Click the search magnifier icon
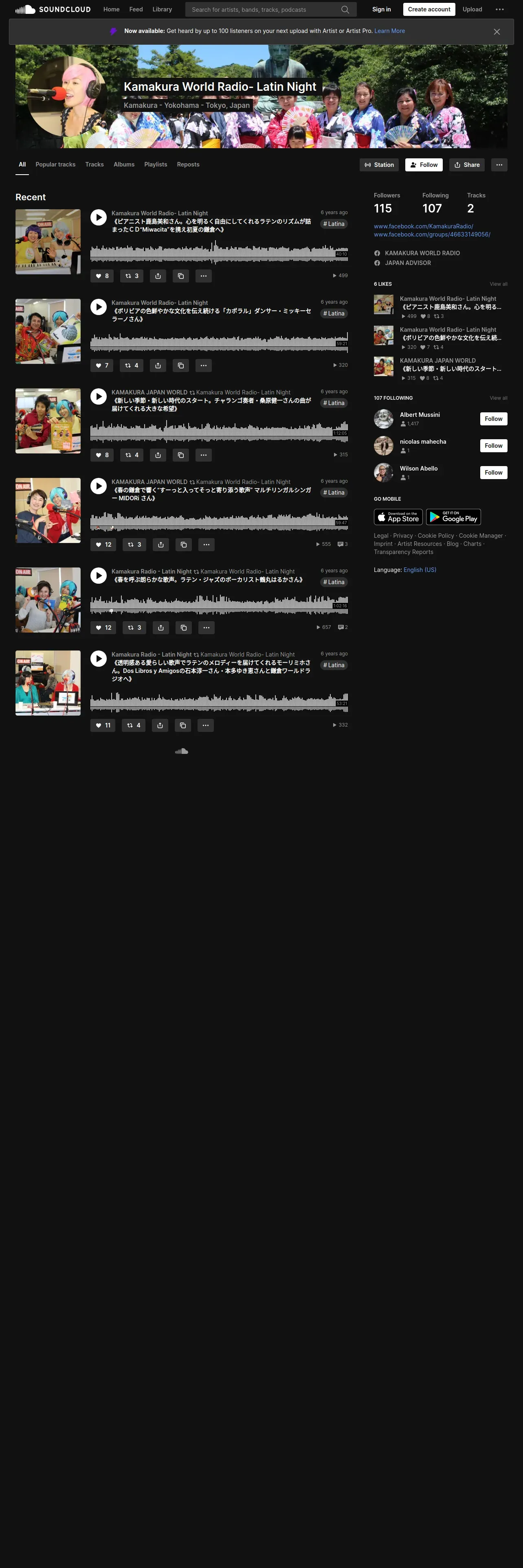 click(x=345, y=9)
